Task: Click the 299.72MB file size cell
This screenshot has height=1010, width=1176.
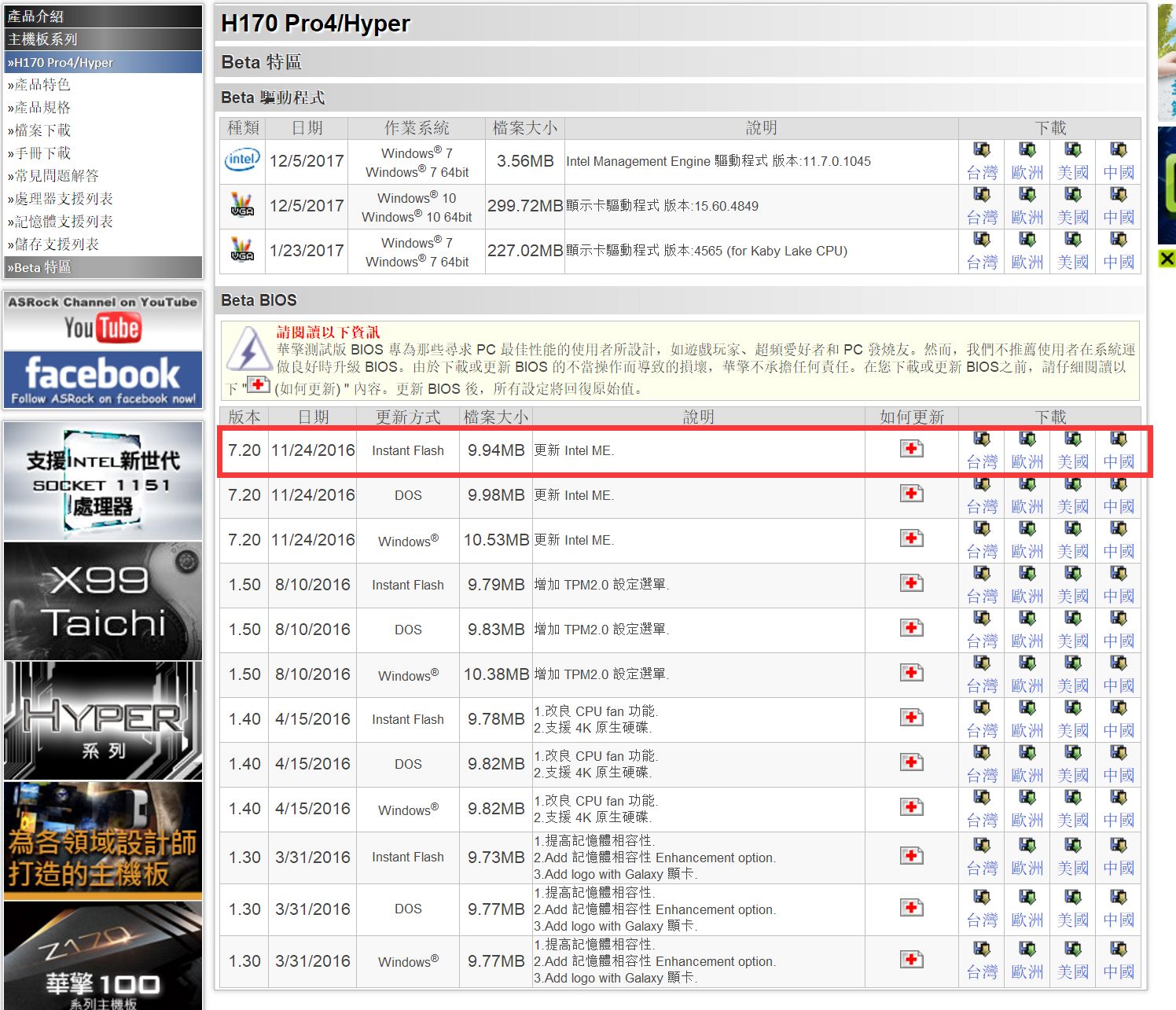Action: point(525,206)
